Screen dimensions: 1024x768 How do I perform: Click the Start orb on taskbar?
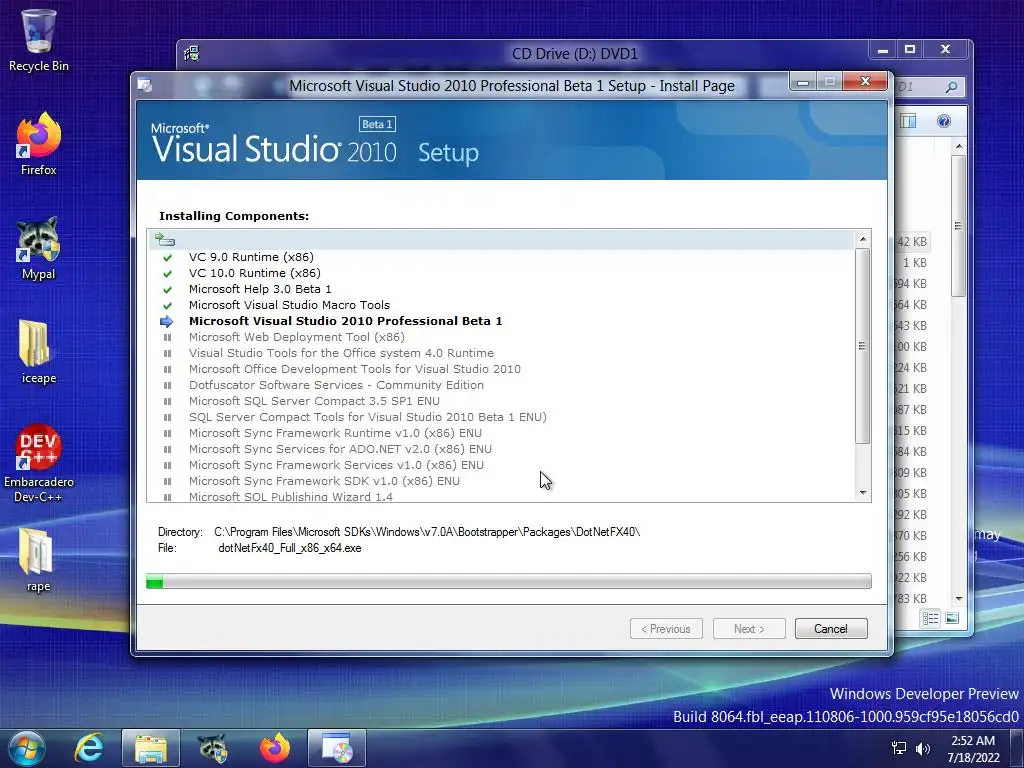[27, 748]
